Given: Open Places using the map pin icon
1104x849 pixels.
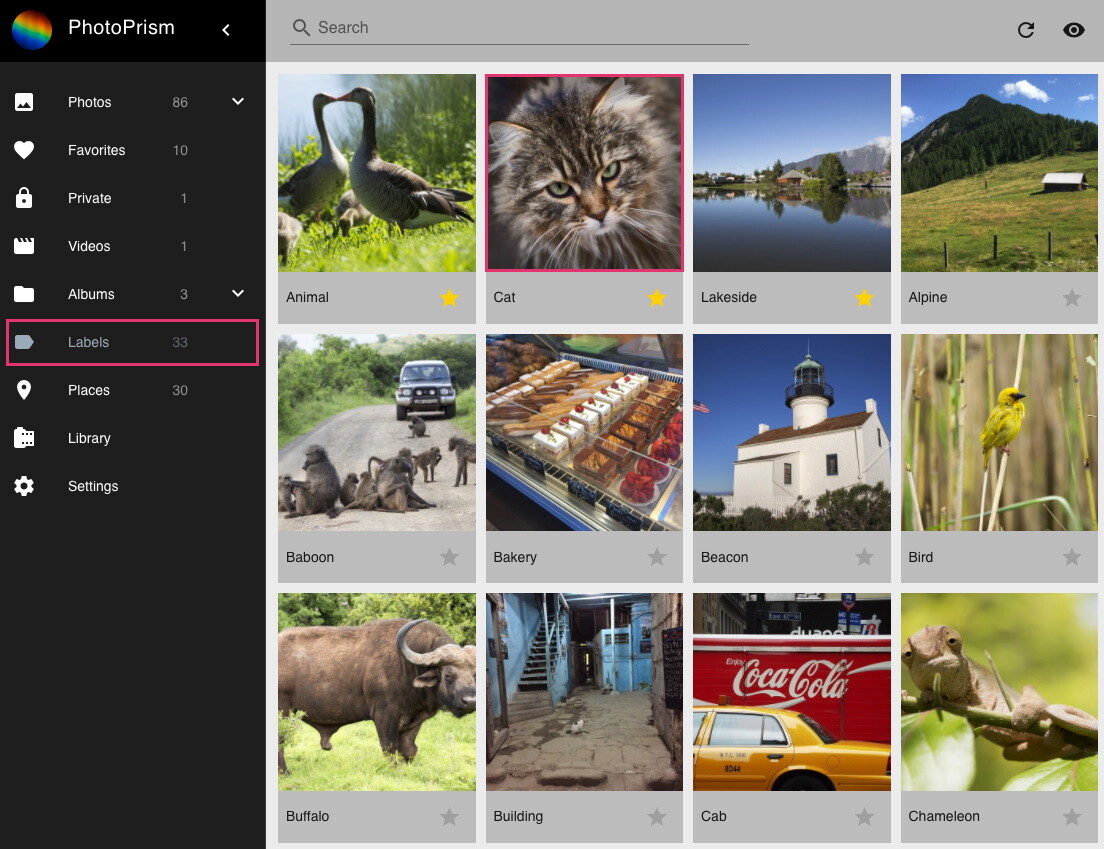Looking at the screenshot, I should coord(24,390).
